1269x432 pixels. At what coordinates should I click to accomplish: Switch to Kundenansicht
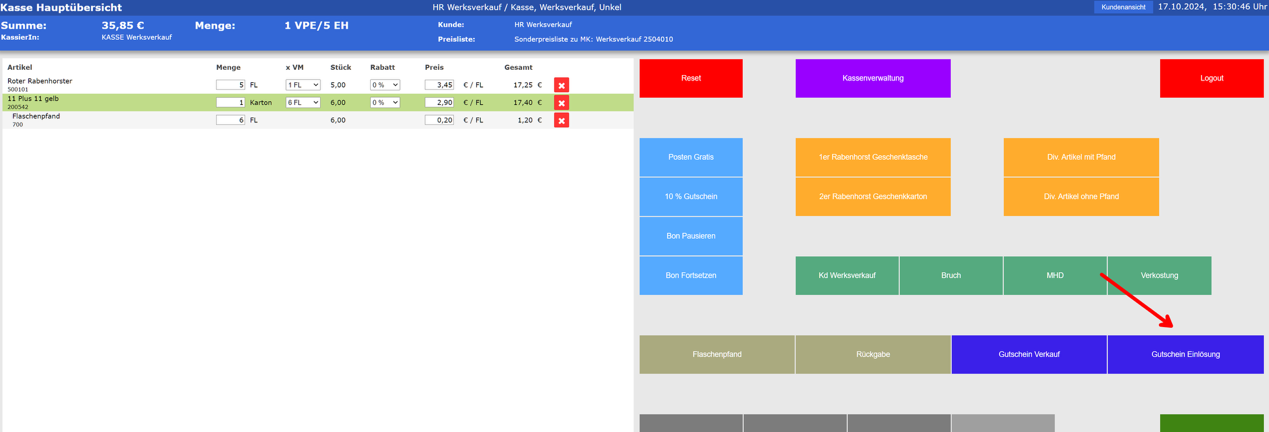[1123, 7]
